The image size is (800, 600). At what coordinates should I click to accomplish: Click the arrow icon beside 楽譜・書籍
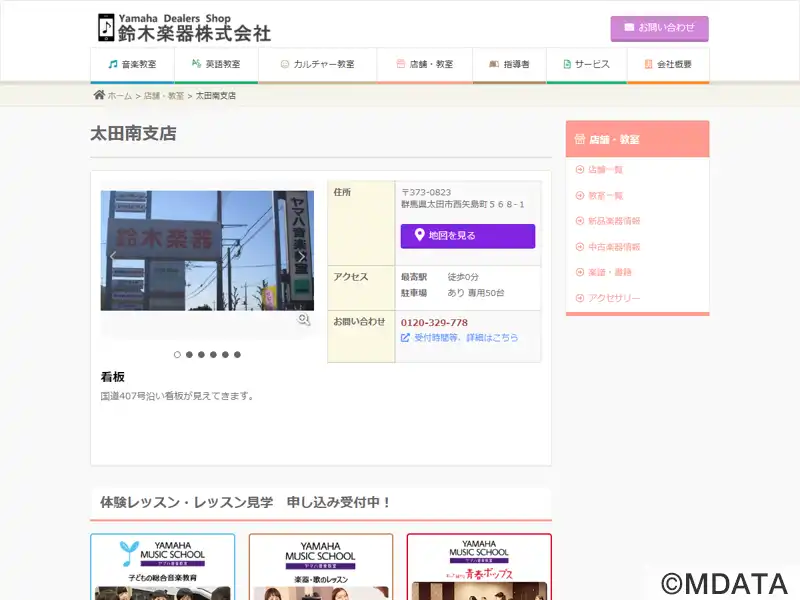[580, 272]
